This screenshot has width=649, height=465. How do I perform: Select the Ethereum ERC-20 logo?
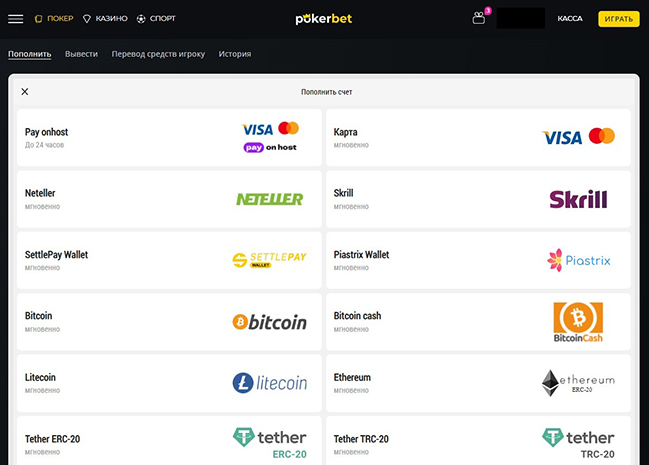pos(578,383)
